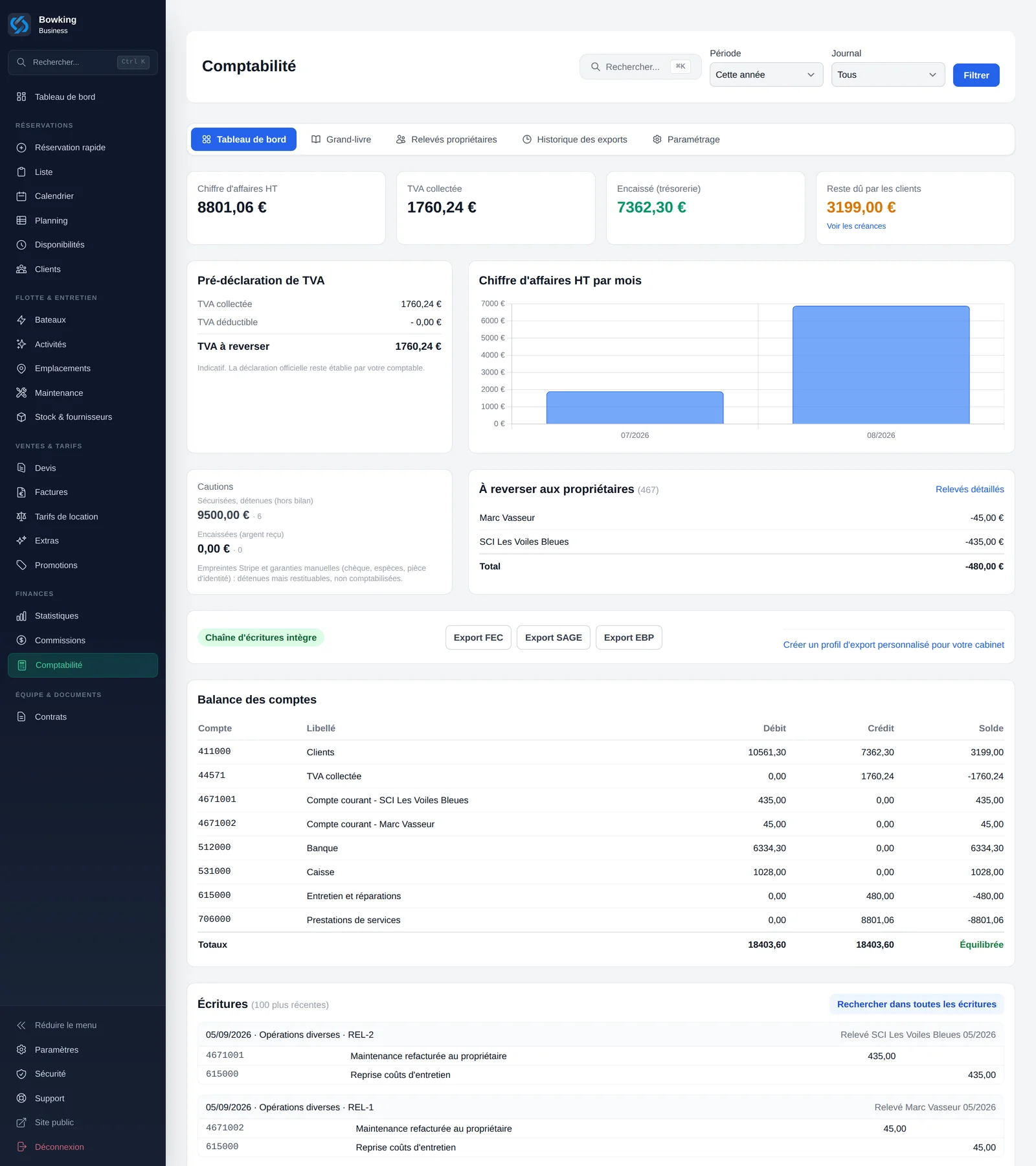
Task: Open Réservation rapide plus icon
Action: [21, 148]
